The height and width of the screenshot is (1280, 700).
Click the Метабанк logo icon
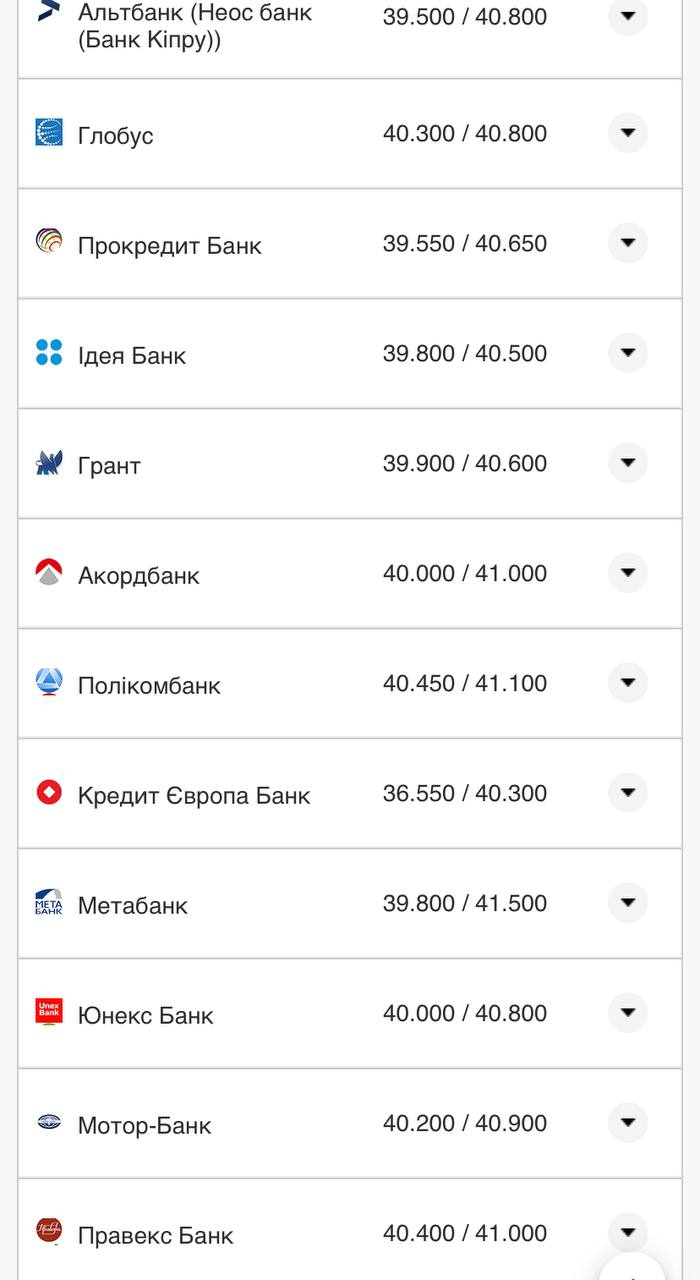coord(49,902)
